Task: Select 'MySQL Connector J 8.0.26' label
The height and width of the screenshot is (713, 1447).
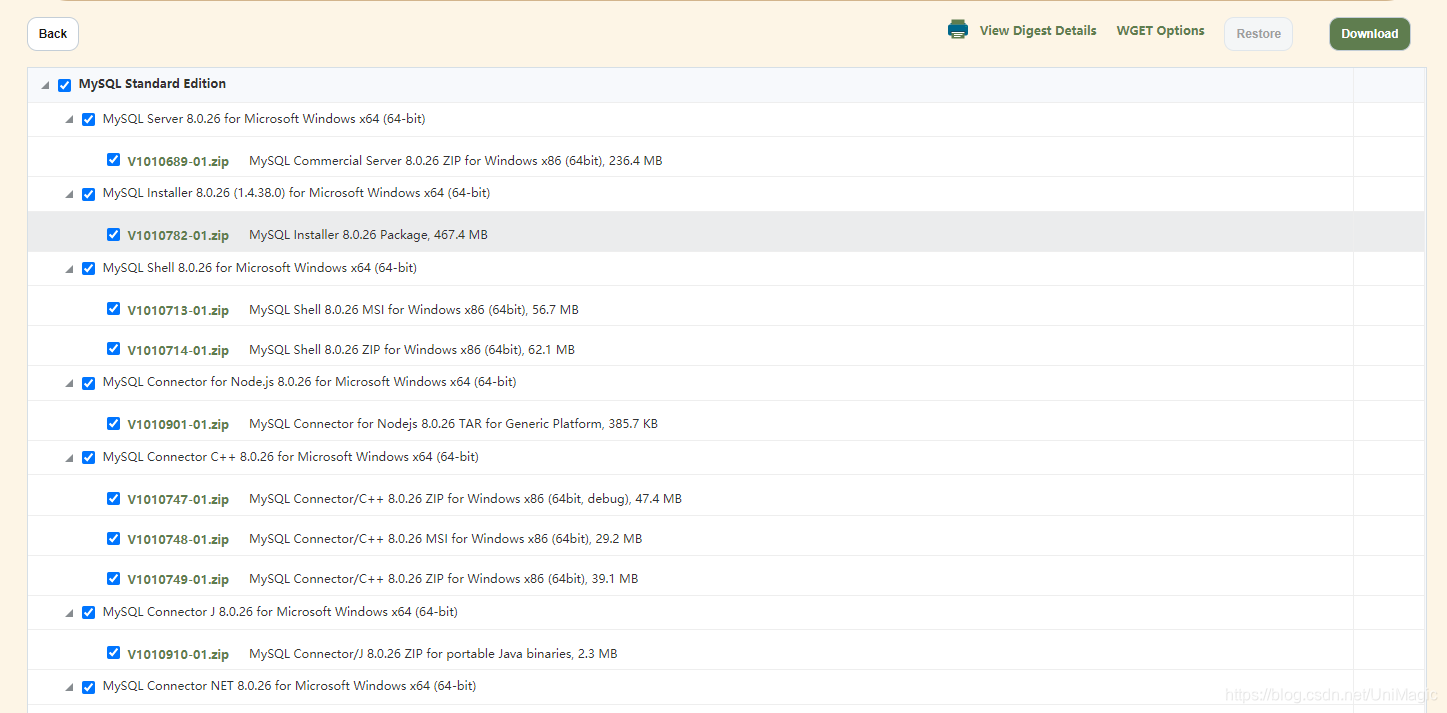Action: (280, 612)
